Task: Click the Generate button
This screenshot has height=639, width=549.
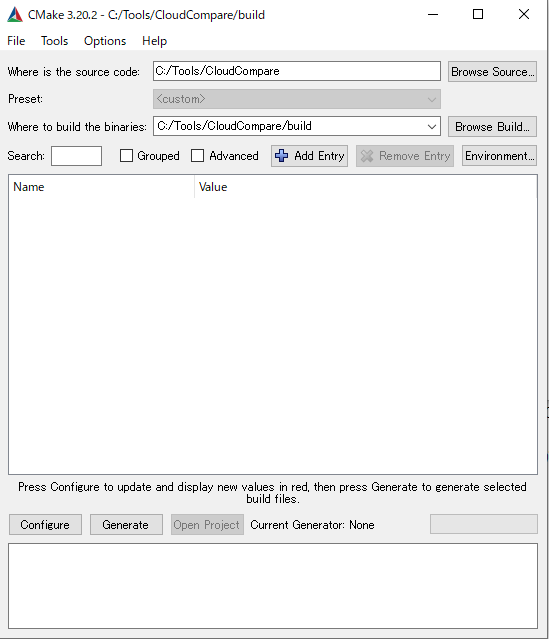Action: [x=126, y=524]
